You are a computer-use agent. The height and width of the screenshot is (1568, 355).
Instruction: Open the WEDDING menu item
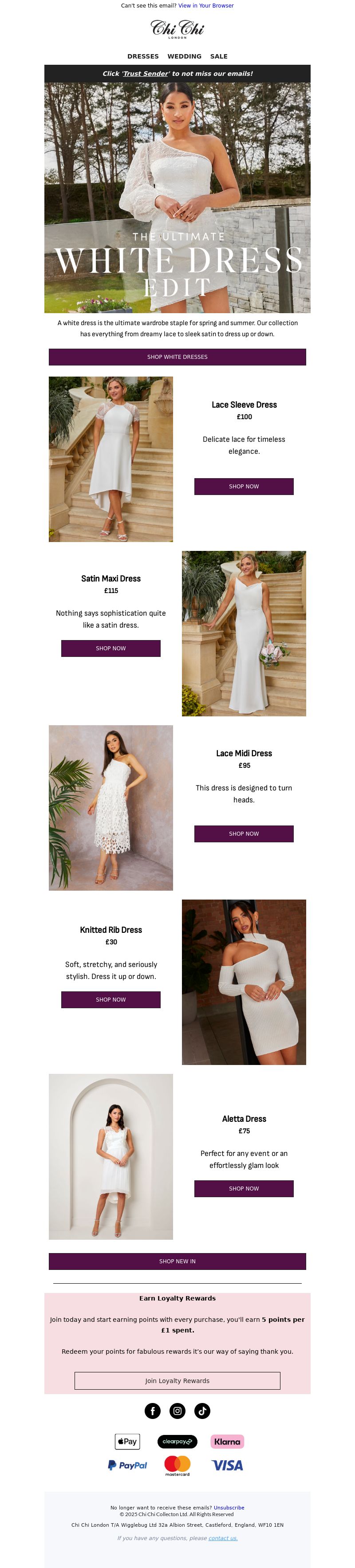pos(185,56)
